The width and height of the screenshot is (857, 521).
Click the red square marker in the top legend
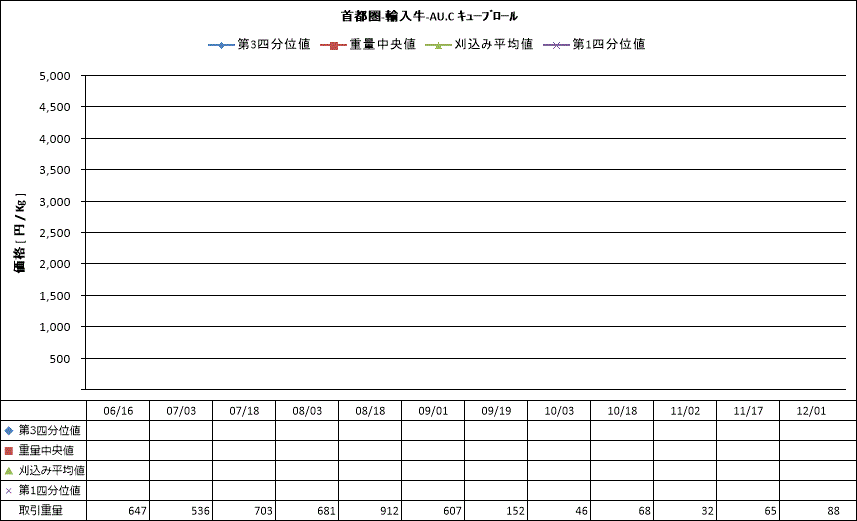point(333,45)
